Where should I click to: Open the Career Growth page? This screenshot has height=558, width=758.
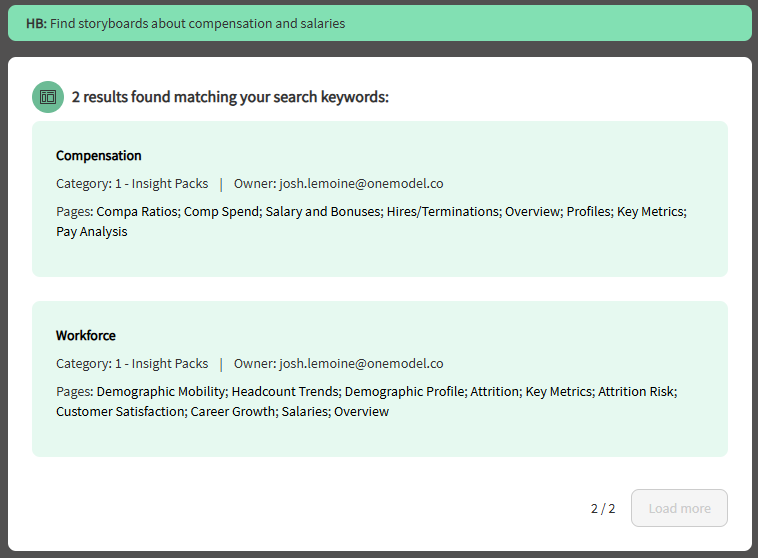coord(232,412)
